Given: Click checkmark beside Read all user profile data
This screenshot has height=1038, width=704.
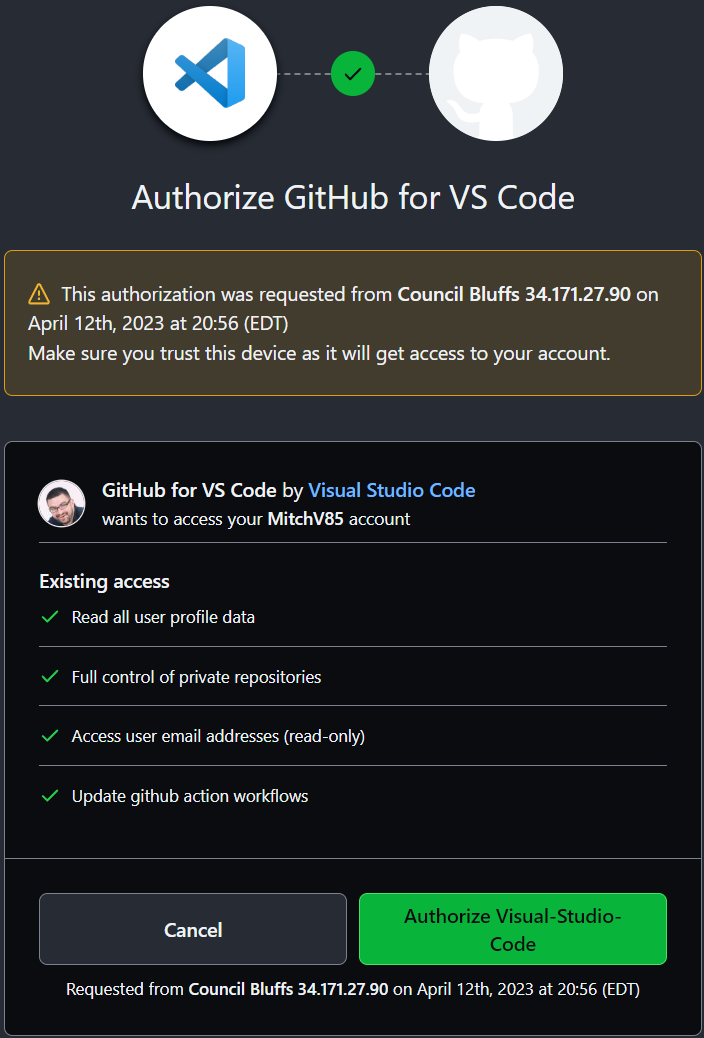Looking at the screenshot, I should click(49, 617).
